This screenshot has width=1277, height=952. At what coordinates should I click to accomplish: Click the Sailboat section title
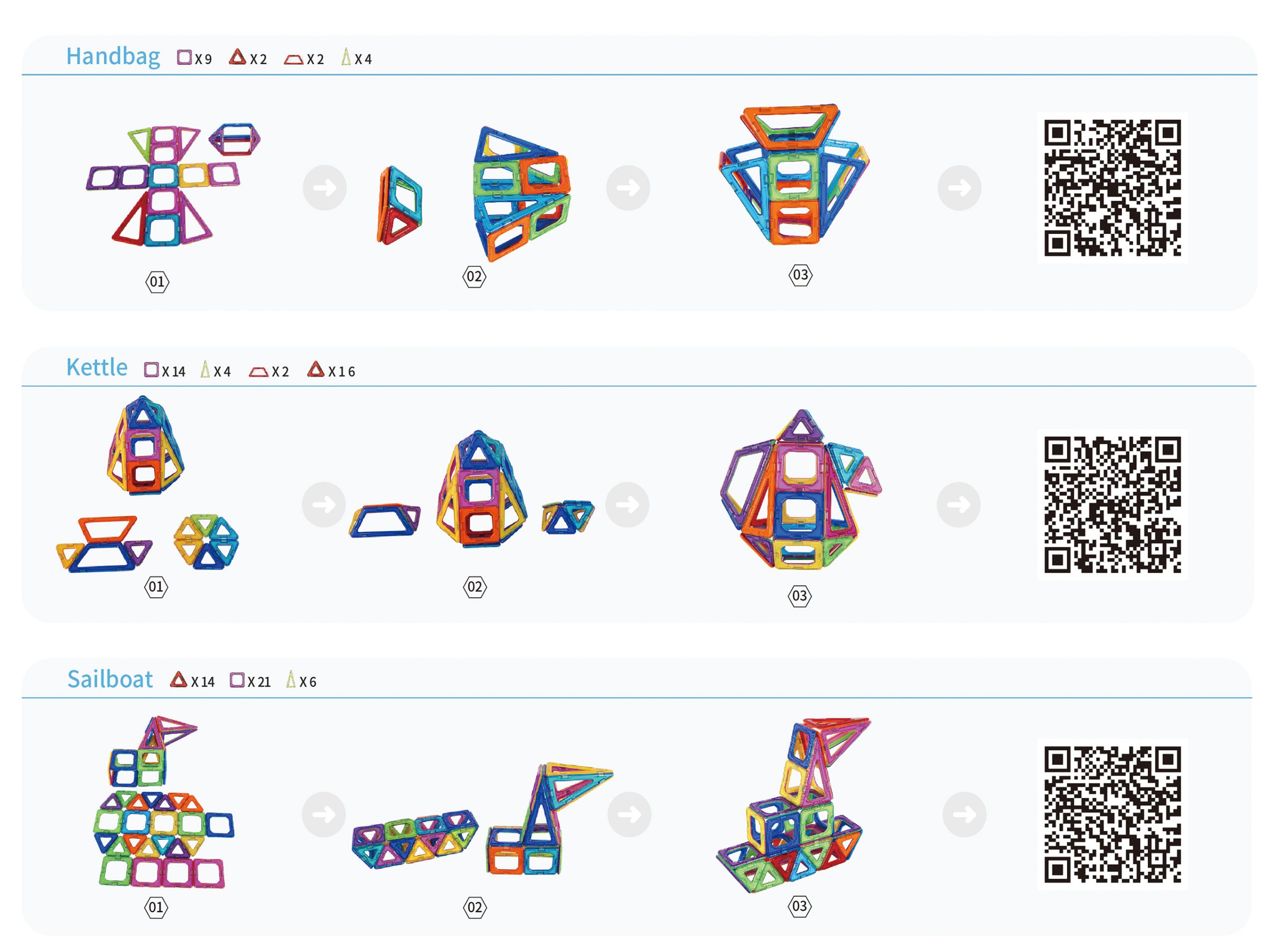(x=110, y=679)
